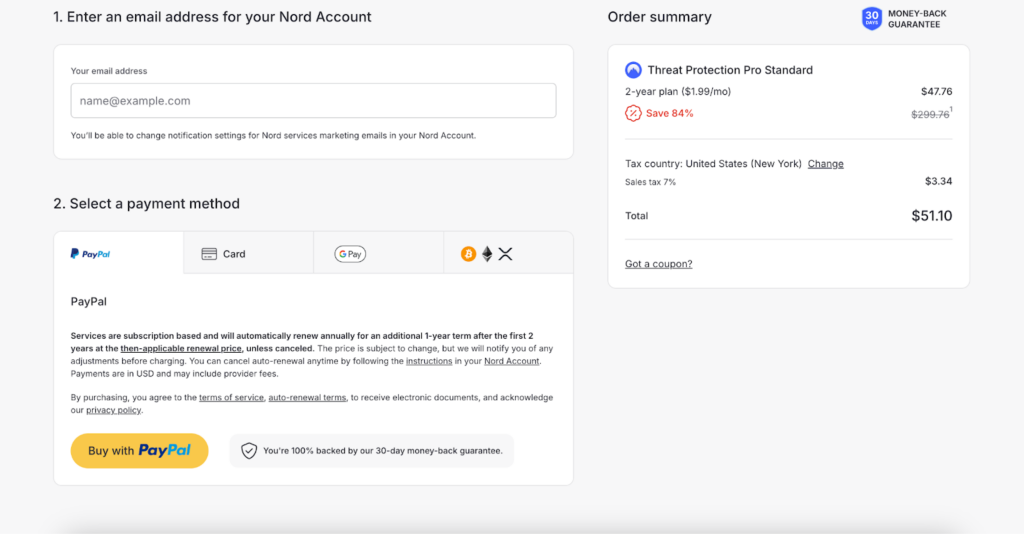Open the then-applicable renewal price link
This screenshot has width=1024, height=534.
181,349
